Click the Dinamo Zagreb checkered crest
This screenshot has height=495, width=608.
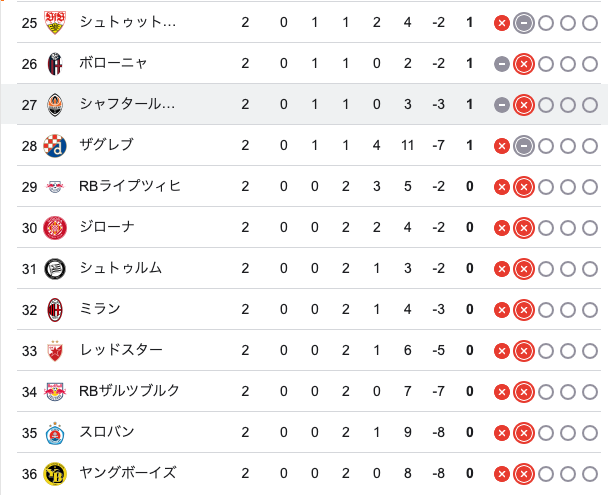pos(55,146)
